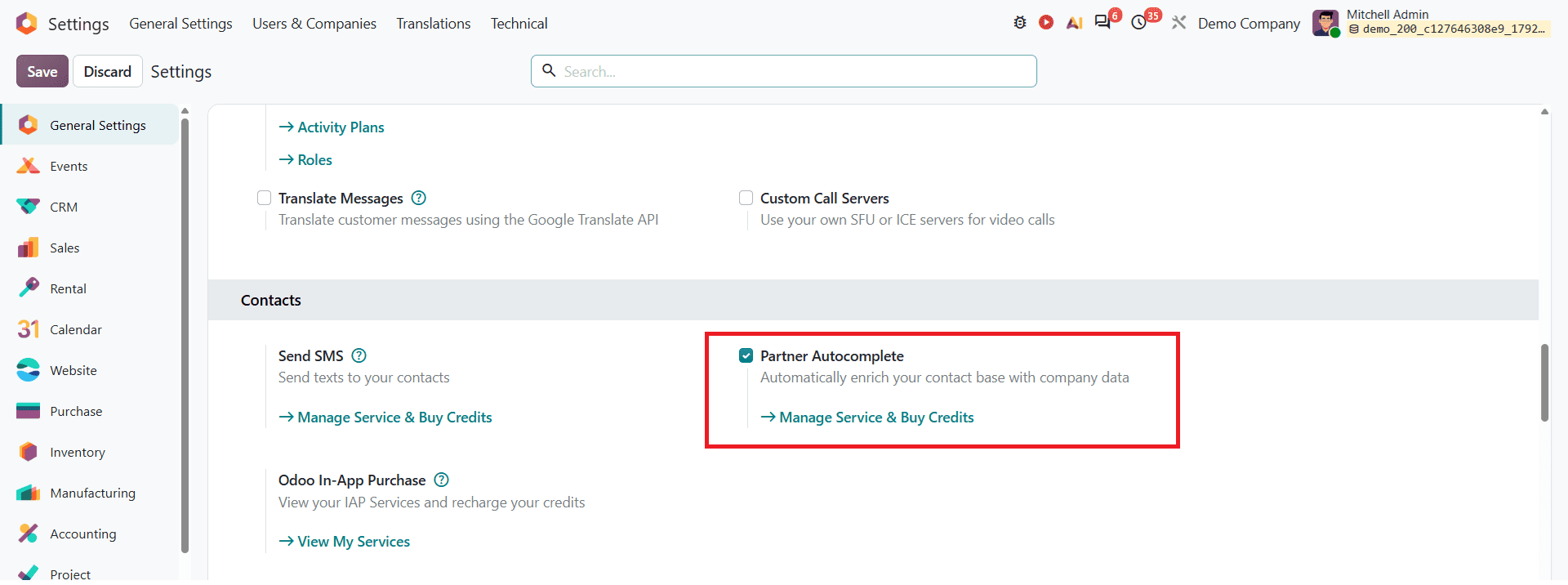
Task: Open the Translations menu
Action: [434, 24]
